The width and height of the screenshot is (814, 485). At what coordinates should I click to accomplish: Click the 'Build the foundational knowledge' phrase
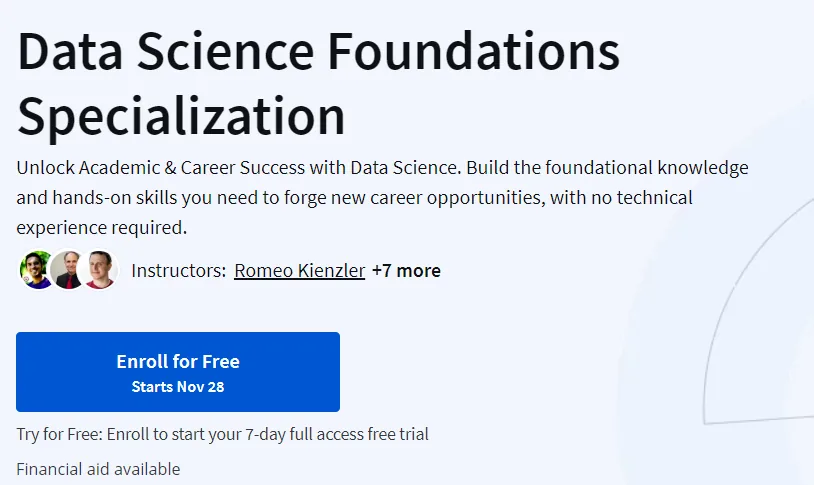(607, 168)
